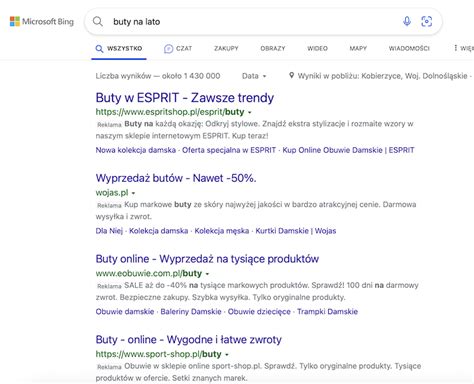Click the www.eobuwie.com.pl/buty URL

pos(149,273)
